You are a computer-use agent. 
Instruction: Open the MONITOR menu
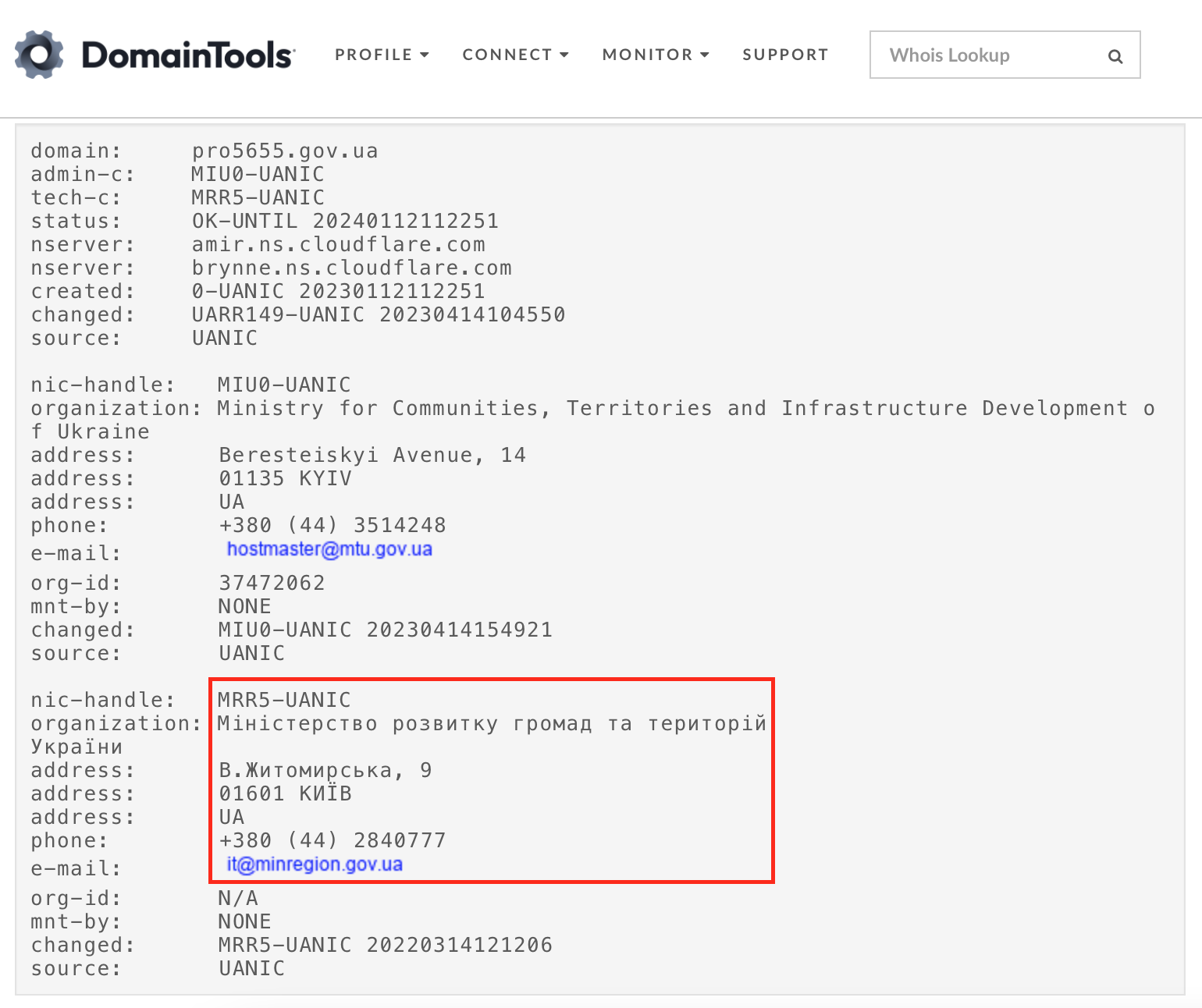[x=647, y=55]
